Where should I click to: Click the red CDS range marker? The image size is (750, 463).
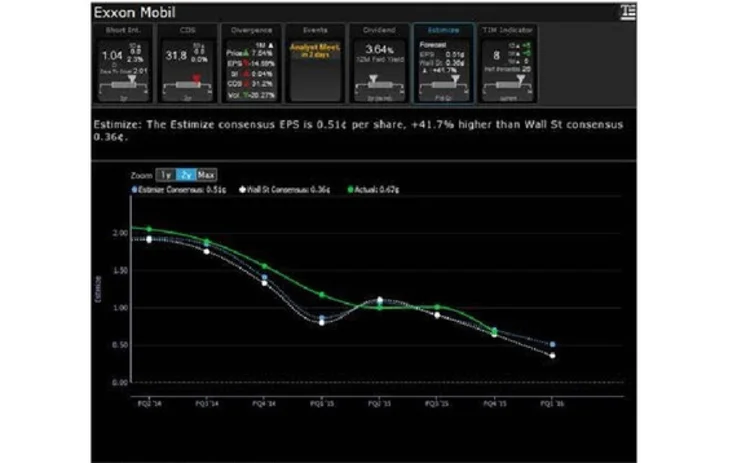tap(196, 78)
